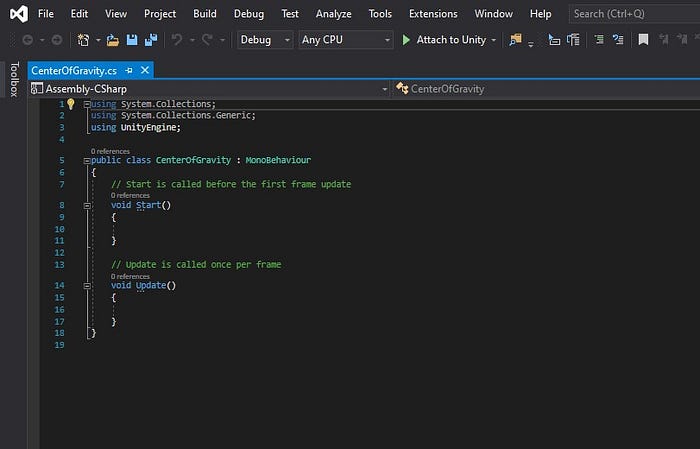Focus the Search (Ctrl+Q) box
The height and width of the screenshot is (449, 700).
634,14
